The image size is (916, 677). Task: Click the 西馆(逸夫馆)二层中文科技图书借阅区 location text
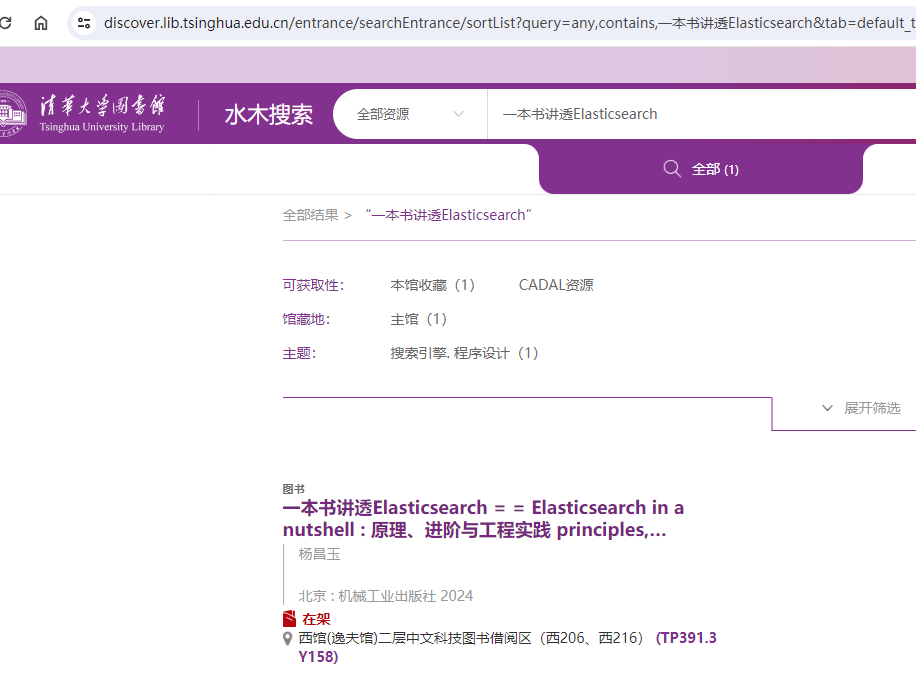click(471, 638)
